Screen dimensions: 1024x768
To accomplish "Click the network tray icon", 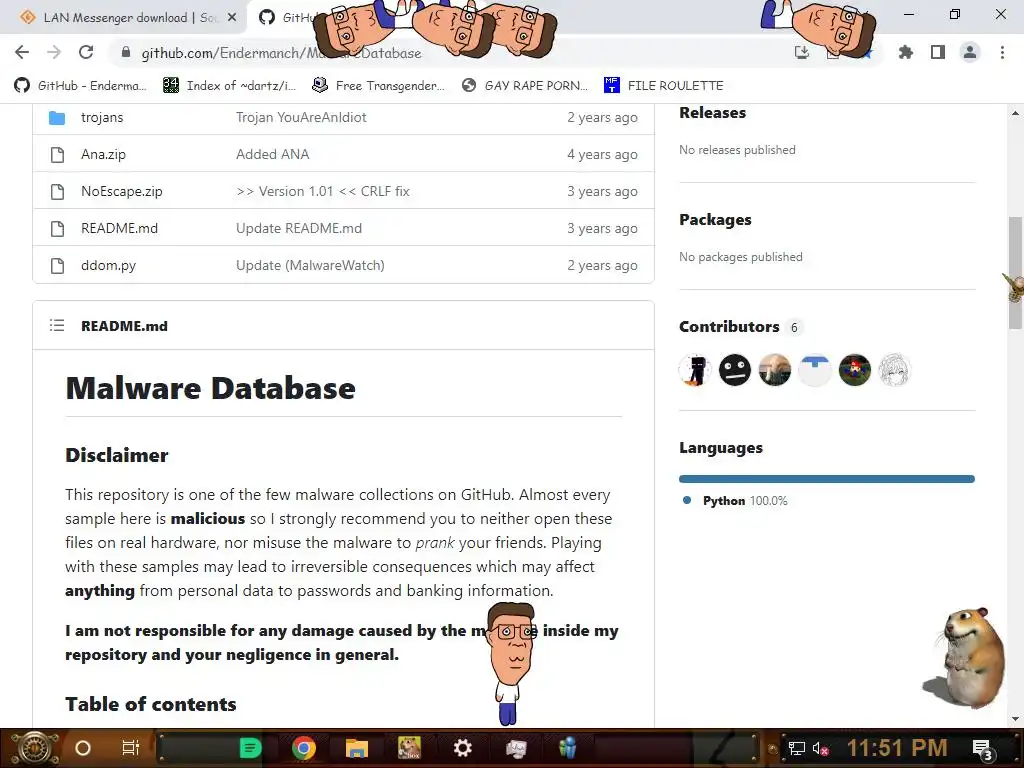I will (x=797, y=748).
